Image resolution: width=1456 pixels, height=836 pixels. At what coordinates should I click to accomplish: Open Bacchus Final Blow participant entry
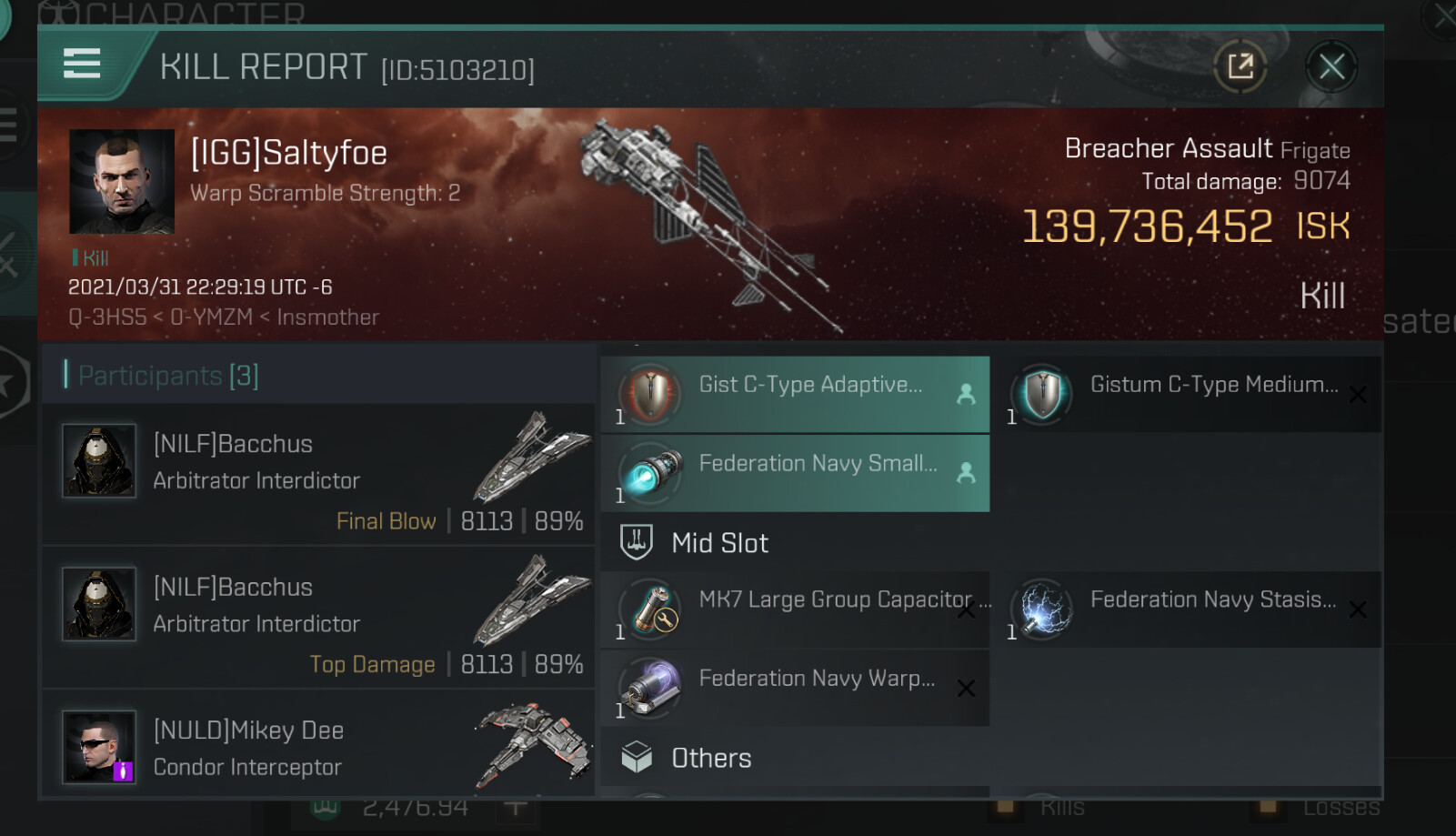coord(318,474)
